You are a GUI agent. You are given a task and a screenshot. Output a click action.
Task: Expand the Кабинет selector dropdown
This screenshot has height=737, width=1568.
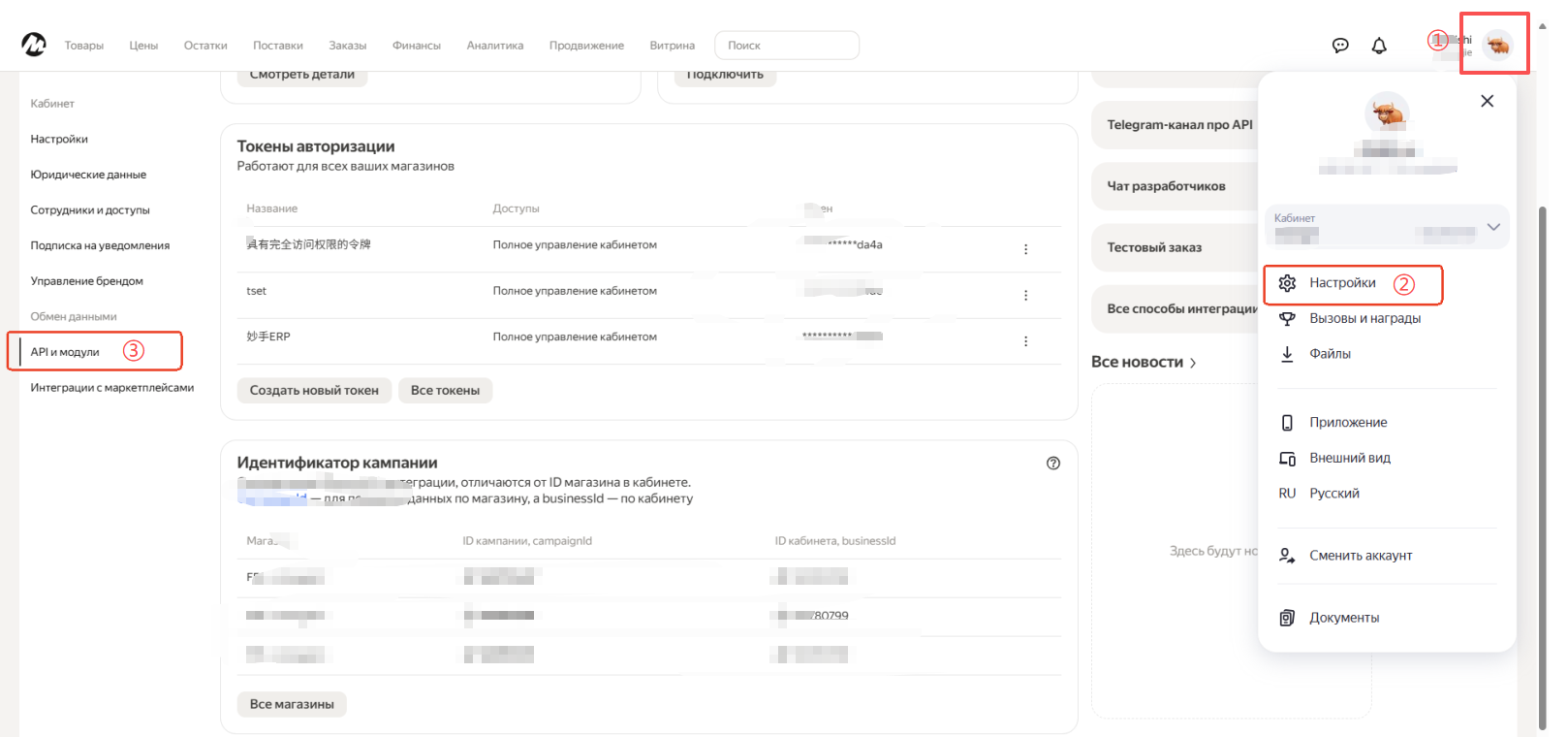pyautogui.click(x=1493, y=227)
